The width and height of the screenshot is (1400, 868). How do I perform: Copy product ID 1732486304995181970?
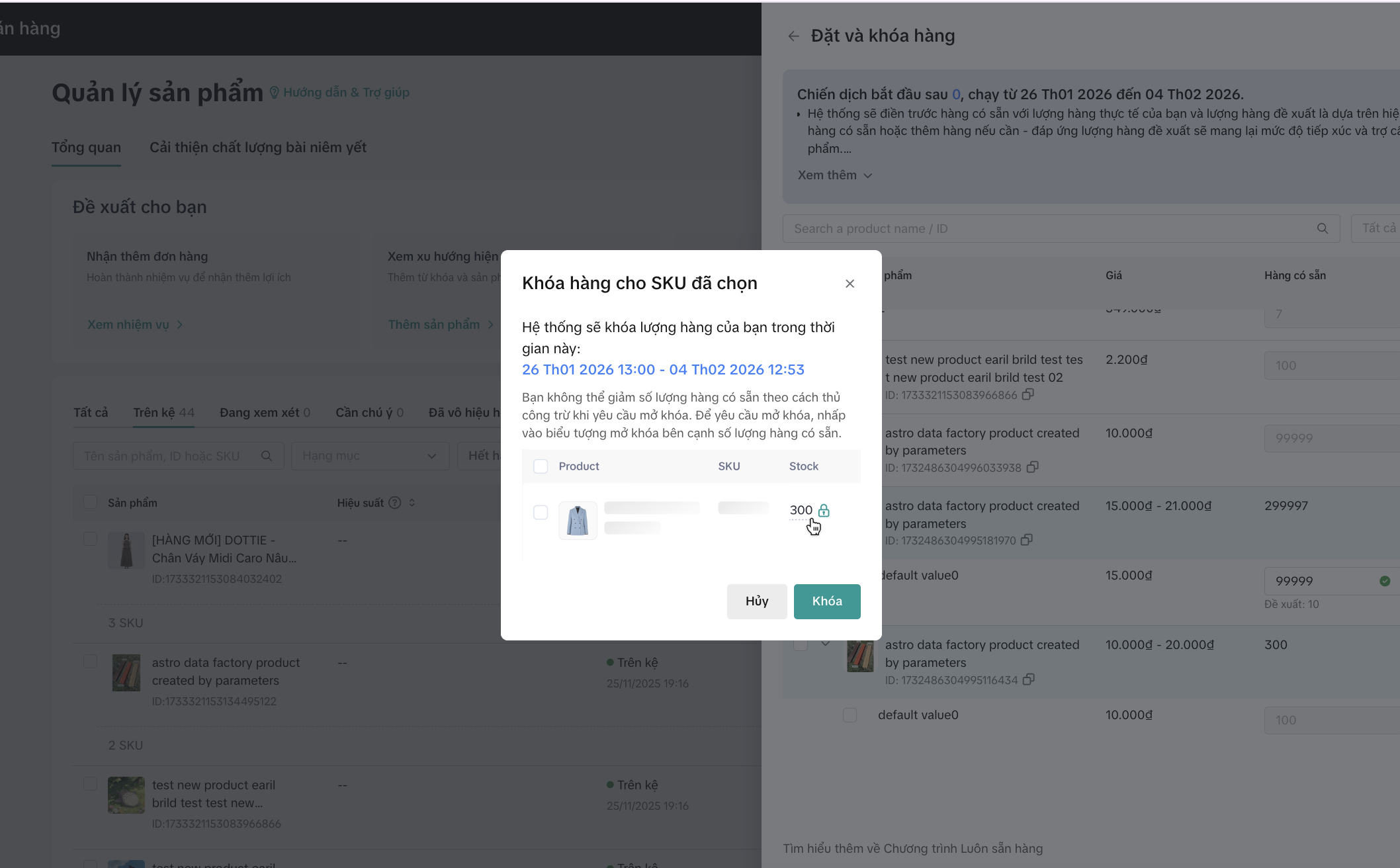[1026, 541]
